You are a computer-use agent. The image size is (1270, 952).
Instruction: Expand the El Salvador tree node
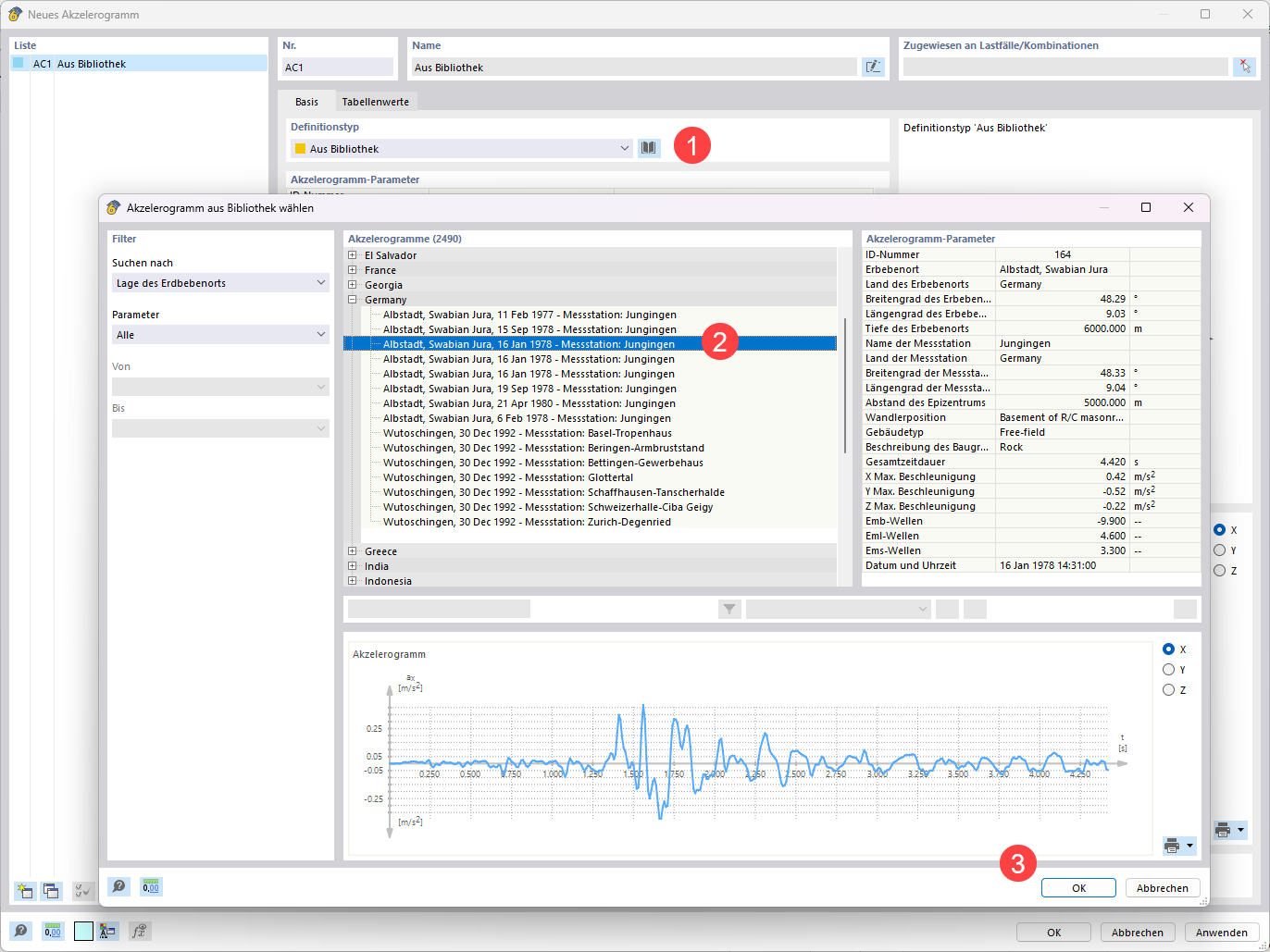353,255
